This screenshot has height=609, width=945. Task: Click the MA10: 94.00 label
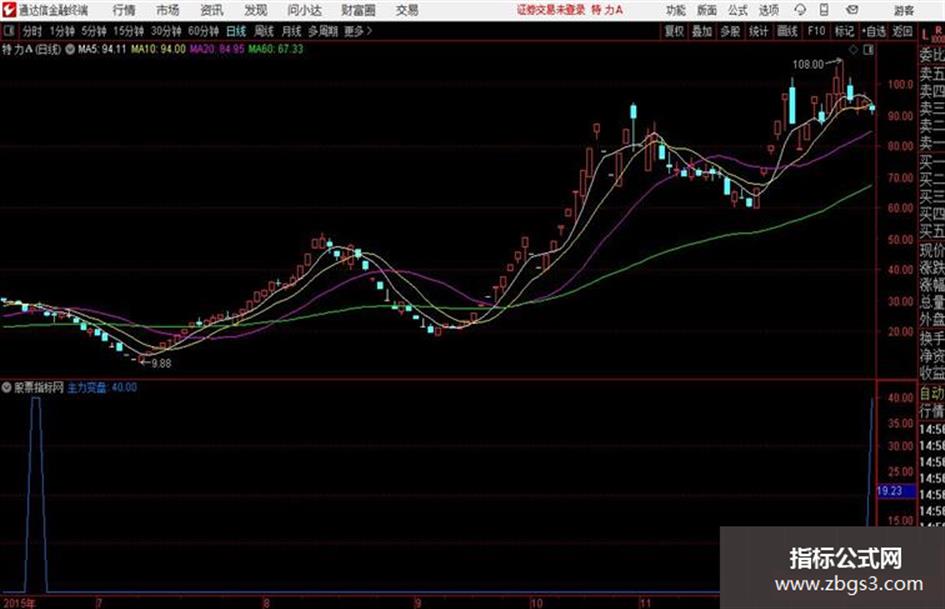tap(159, 49)
